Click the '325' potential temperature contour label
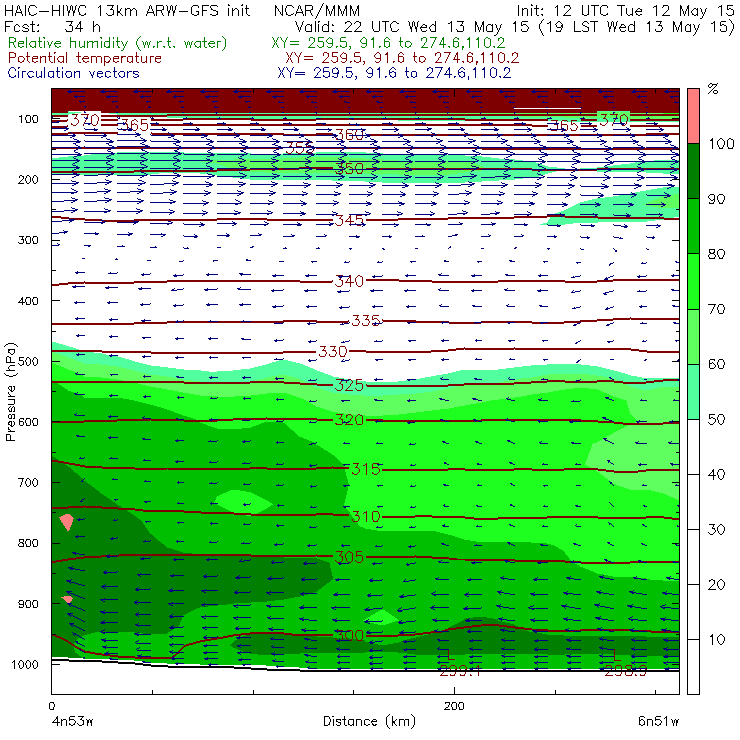The image size is (740, 740). click(x=349, y=385)
